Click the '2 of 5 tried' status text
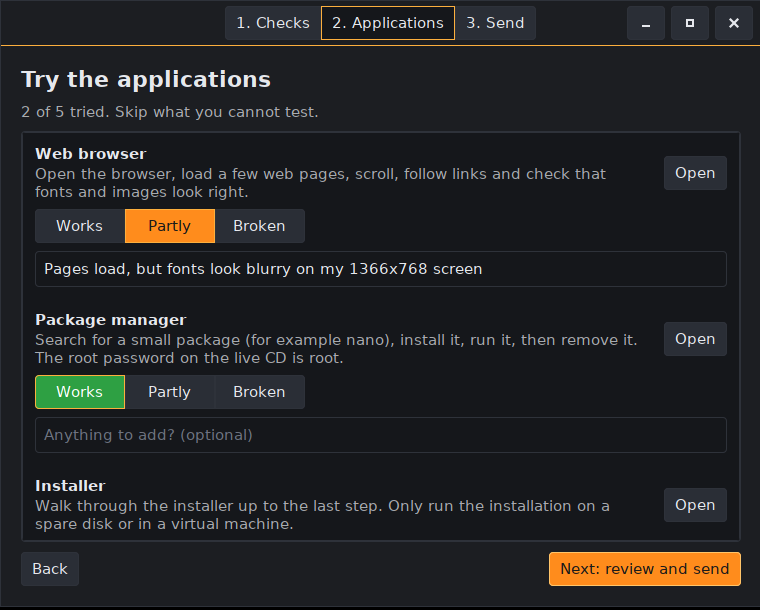The image size is (760, 610). click(x=170, y=112)
